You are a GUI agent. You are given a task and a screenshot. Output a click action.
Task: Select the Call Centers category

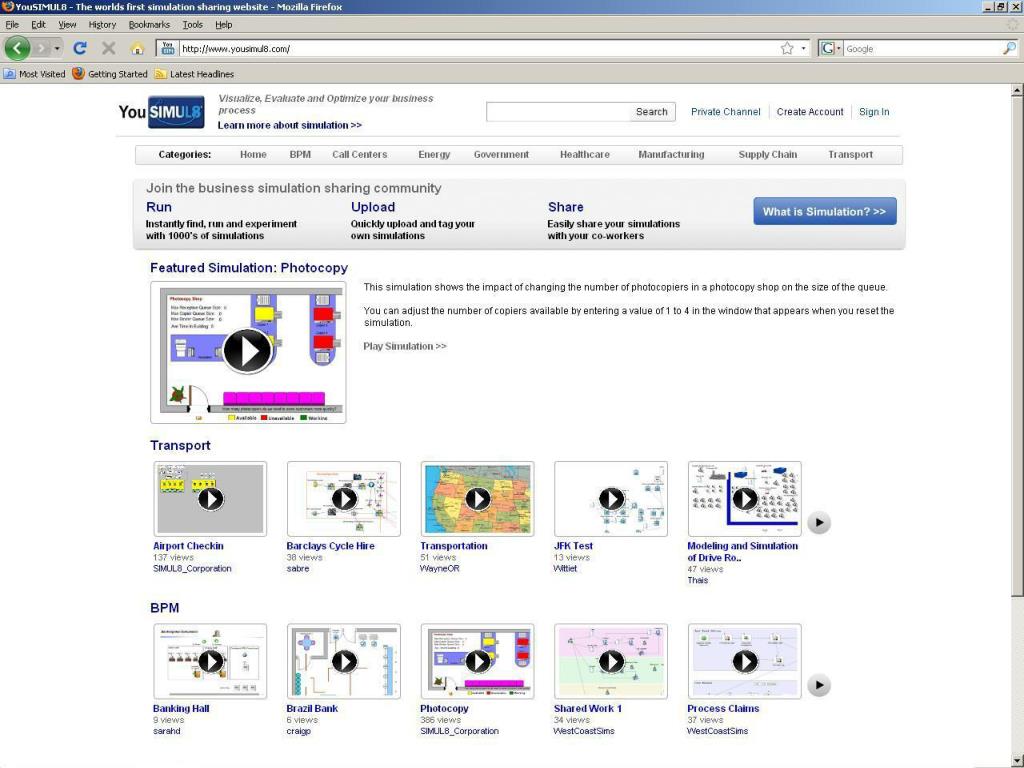tap(359, 155)
